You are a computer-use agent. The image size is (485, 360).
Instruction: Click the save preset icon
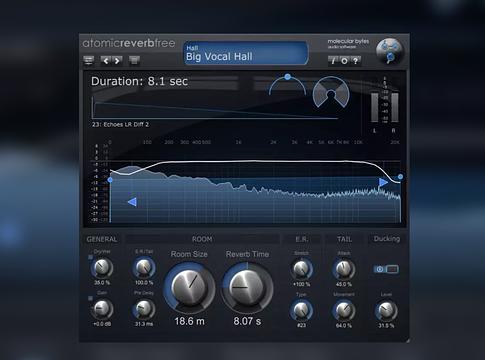pos(134,61)
